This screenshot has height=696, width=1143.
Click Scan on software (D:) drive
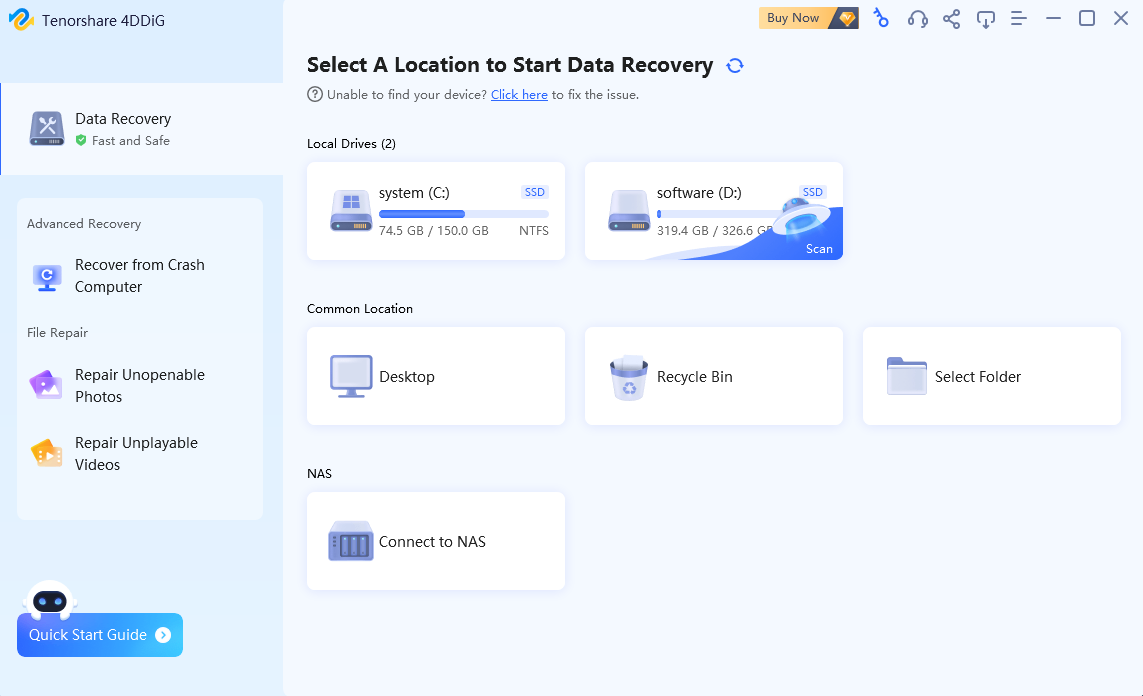coord(819,249)
